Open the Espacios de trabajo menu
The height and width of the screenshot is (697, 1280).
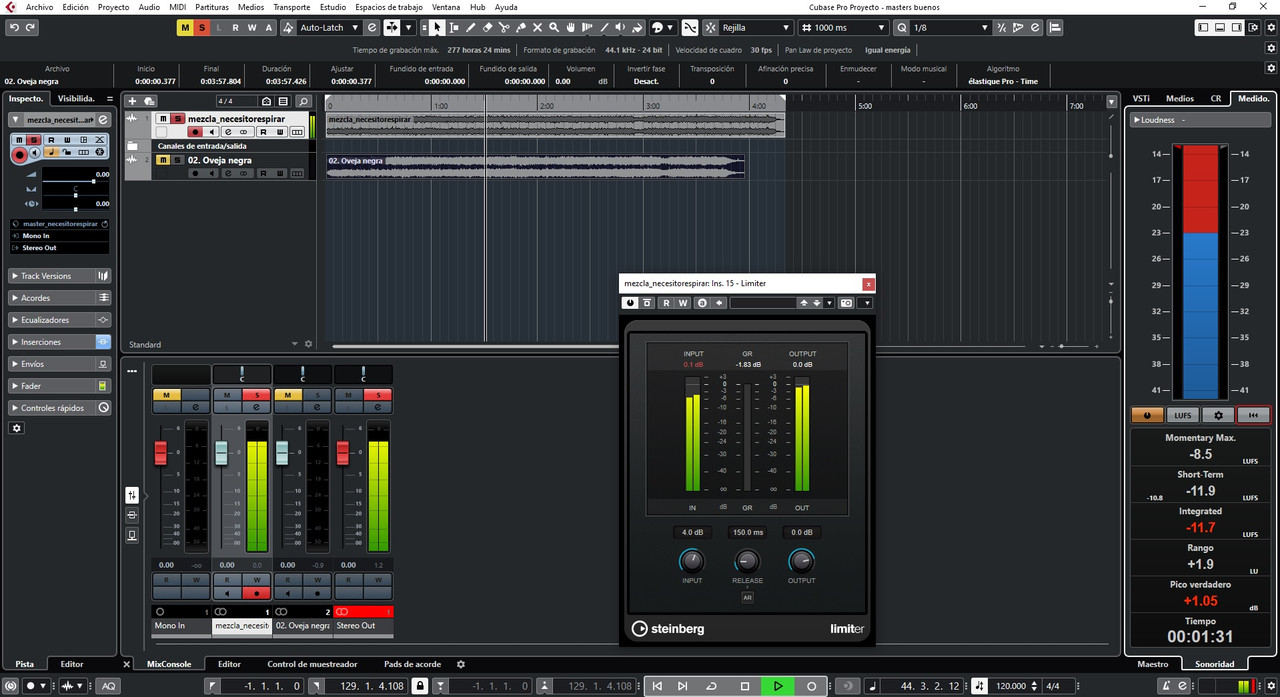click(388, 7)
